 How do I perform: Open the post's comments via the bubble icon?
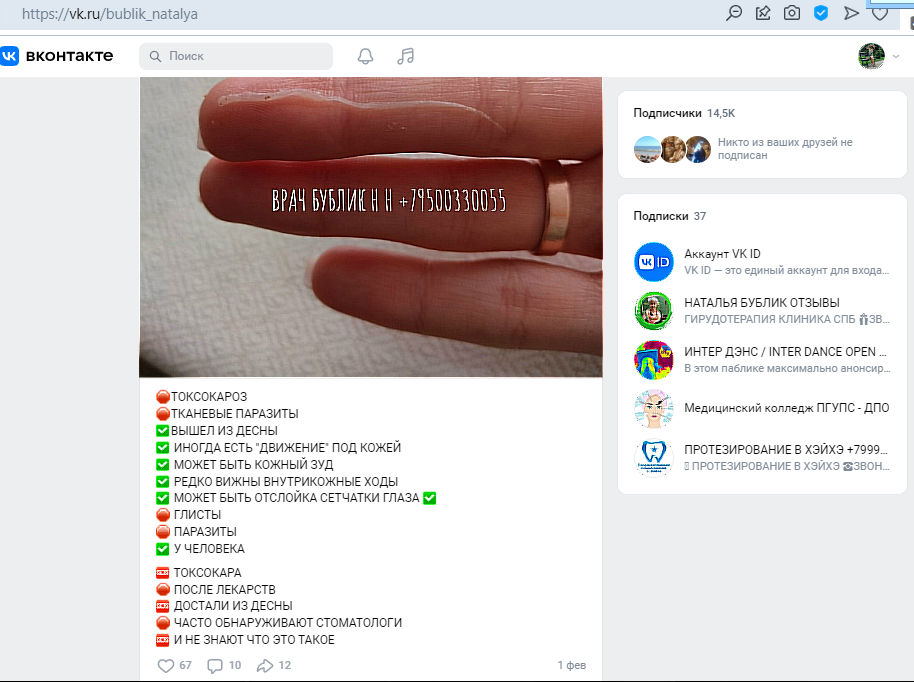tap(215, 665)
